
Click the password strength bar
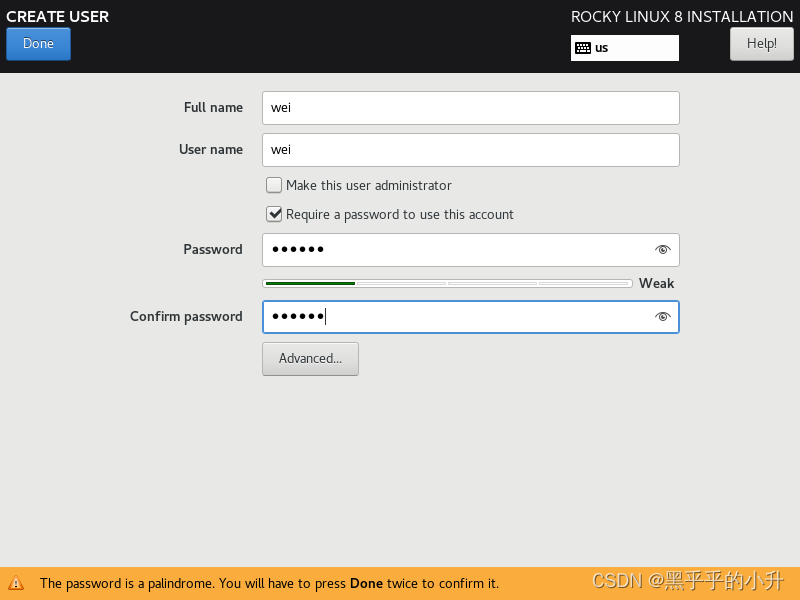(x=447, y=283)
